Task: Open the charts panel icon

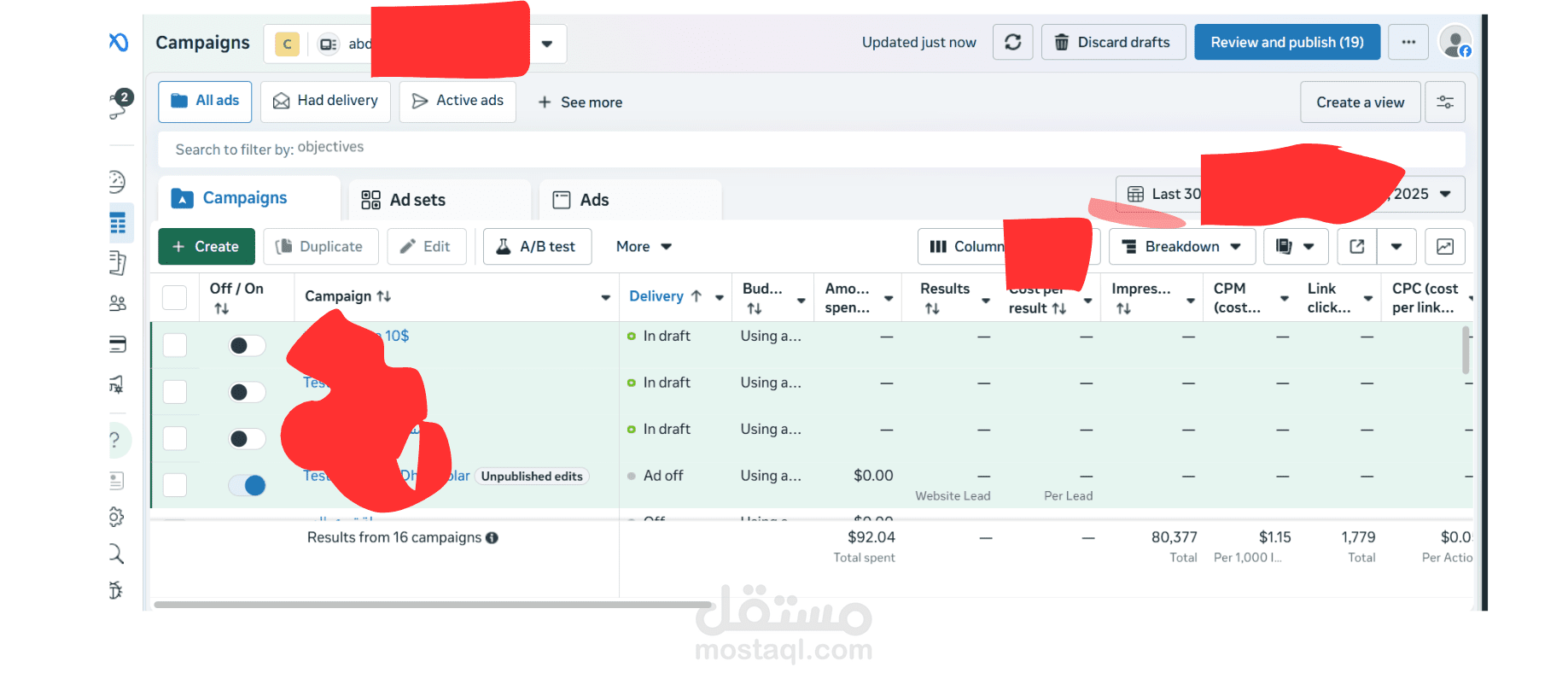Action: tap(1445, 246)
